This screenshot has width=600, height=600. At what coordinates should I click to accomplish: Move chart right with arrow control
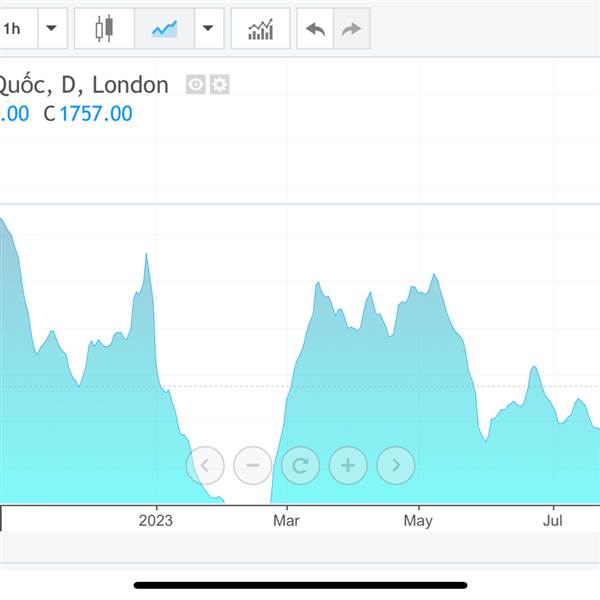[x=396, y=465]
